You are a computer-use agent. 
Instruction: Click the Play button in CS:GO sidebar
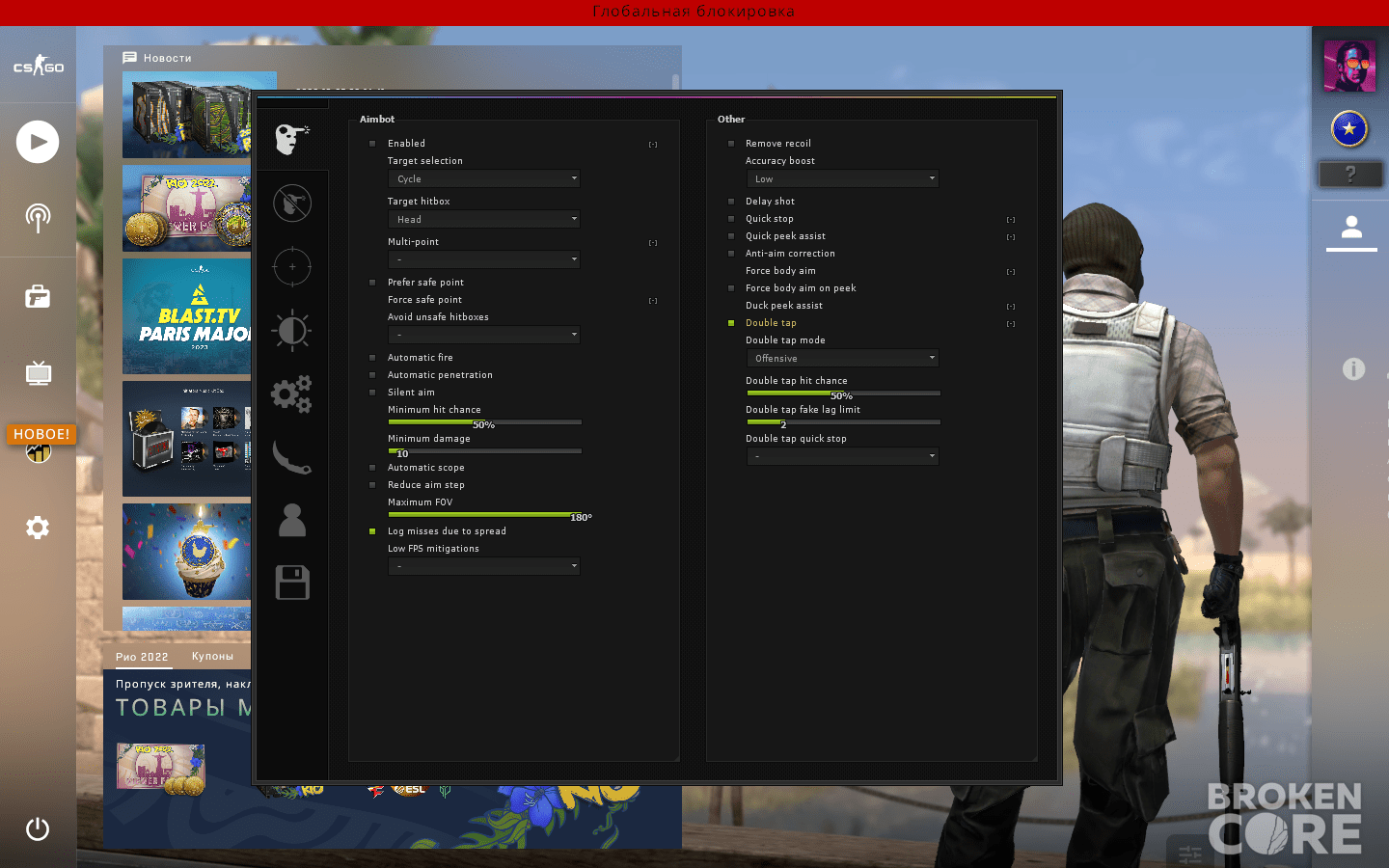coord(38,142)
